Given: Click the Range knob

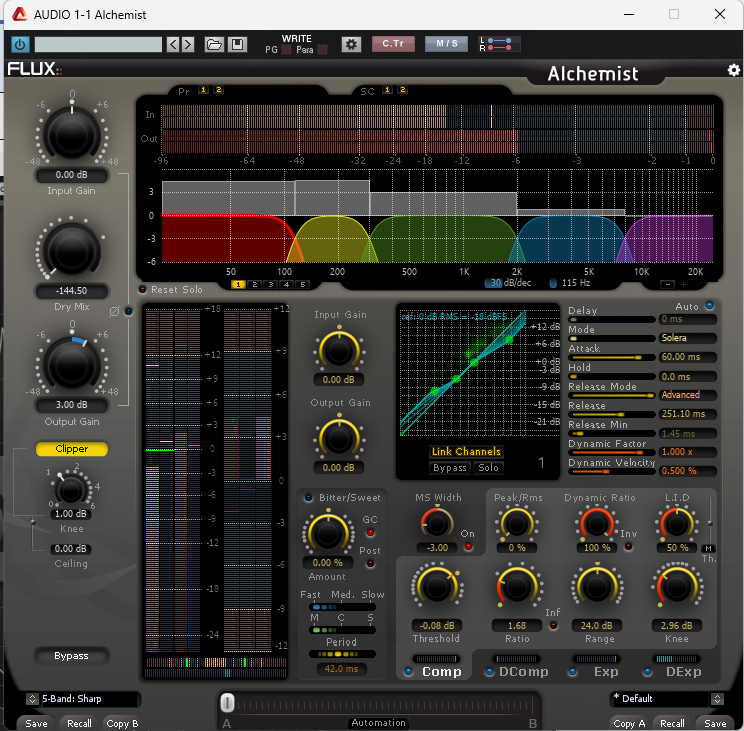Looking at the screenshot, I should click(597, 586).
